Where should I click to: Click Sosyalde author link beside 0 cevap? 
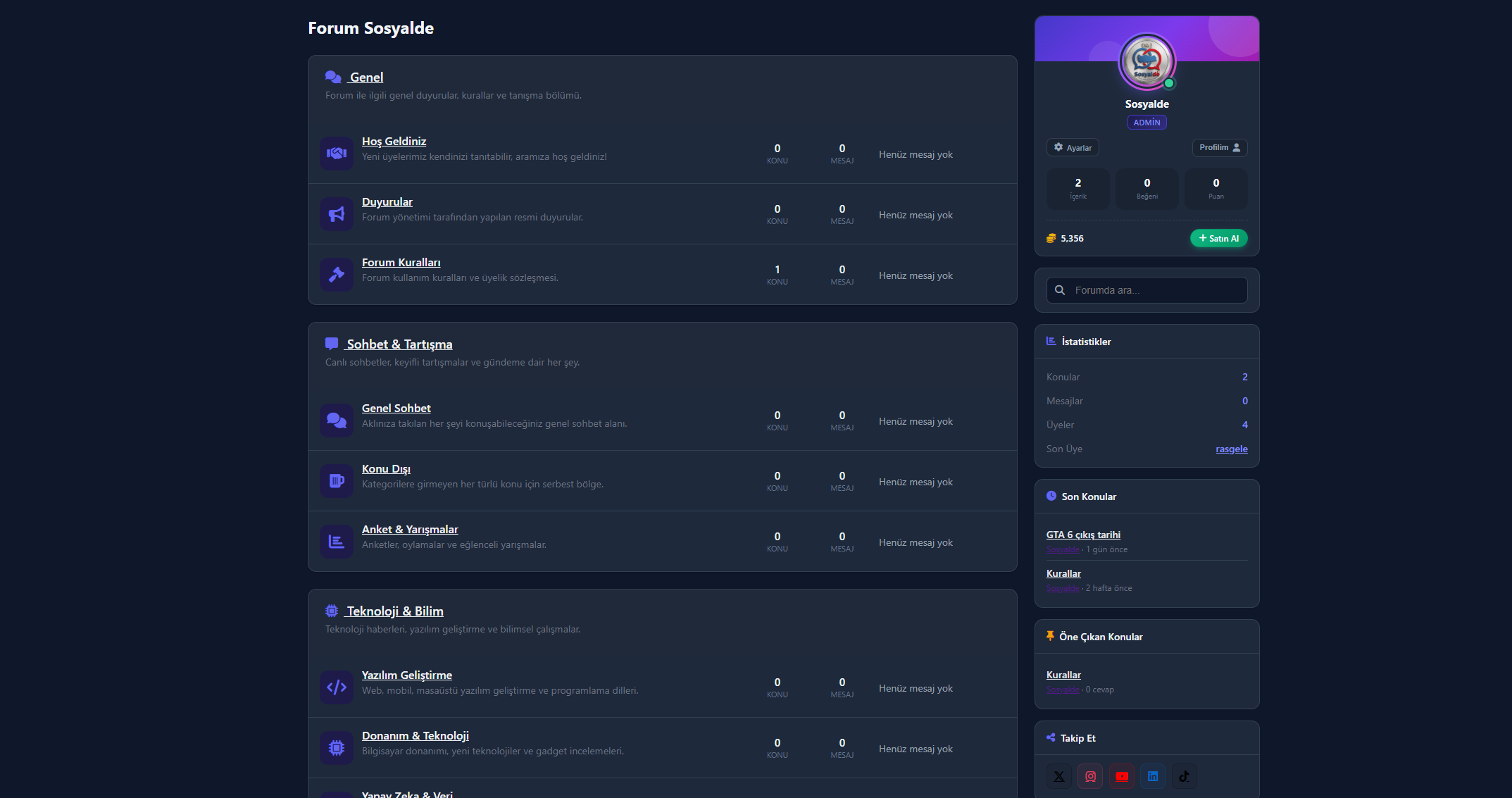click(1063, 690)
